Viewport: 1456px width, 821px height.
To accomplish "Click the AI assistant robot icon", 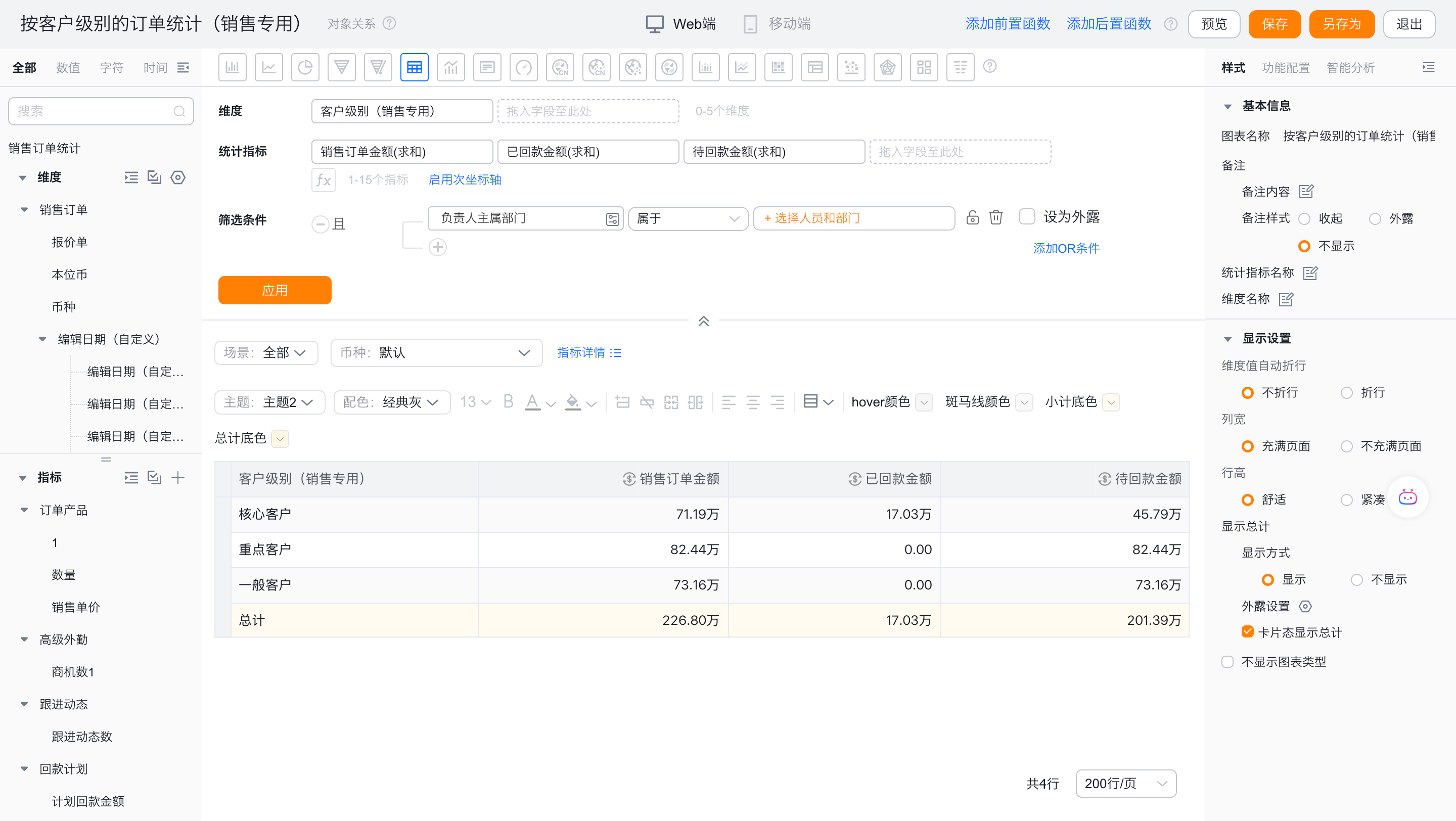I will click(1407, 497).
